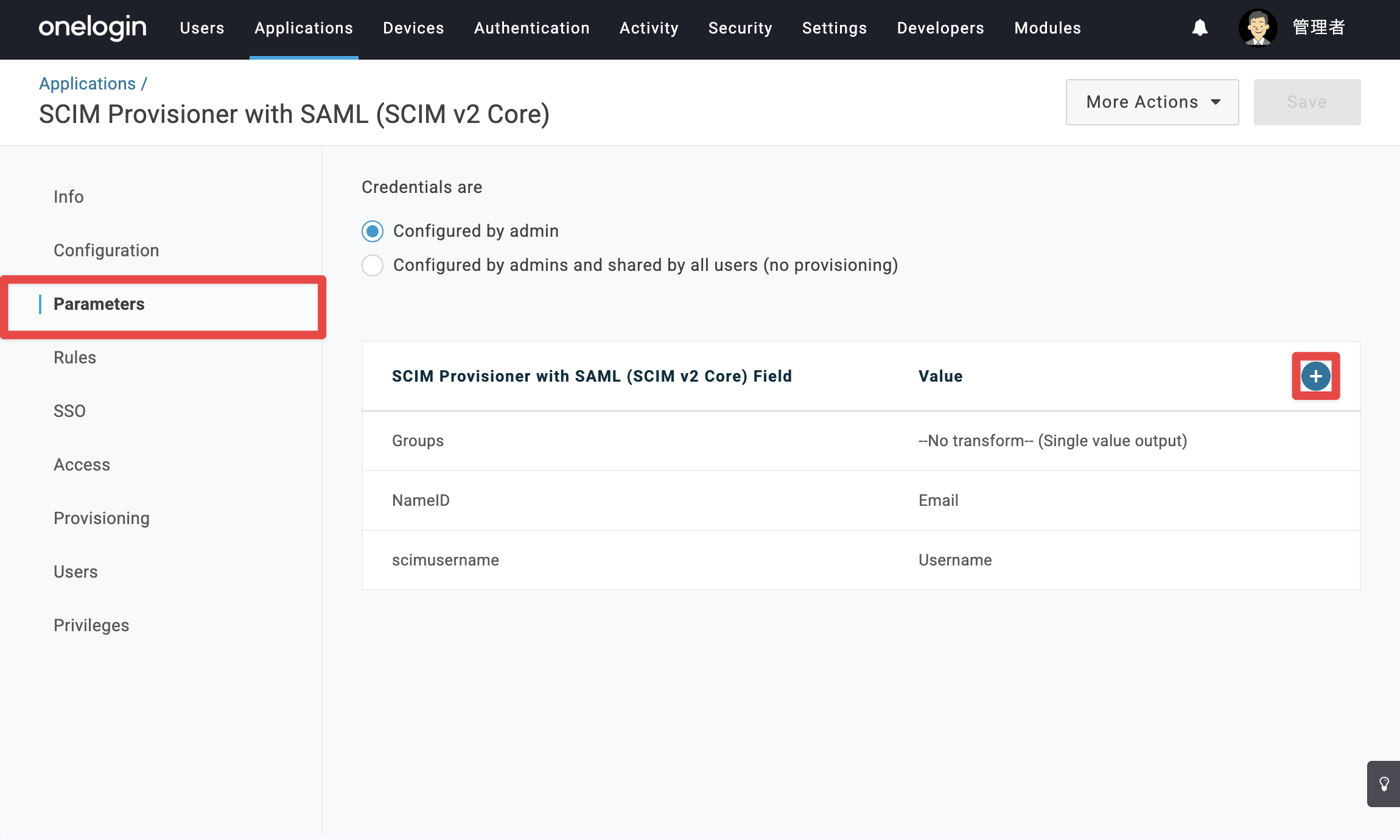The image size is (1400, 840).
Task: Click the SCIM Provisioner Field column header
Action: click(592, 376)
